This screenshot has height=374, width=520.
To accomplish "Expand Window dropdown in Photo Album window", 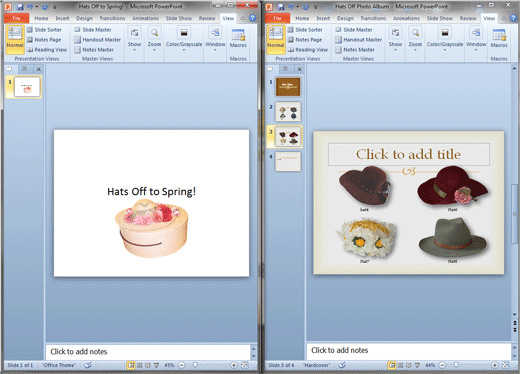I will pyautogui.click(x=476, y=39).
